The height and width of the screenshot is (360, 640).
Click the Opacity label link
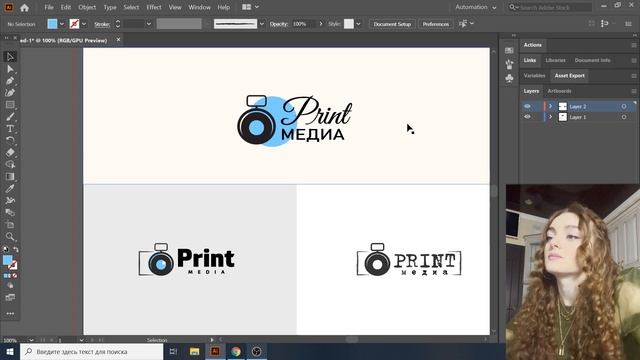tap(279, 24)
